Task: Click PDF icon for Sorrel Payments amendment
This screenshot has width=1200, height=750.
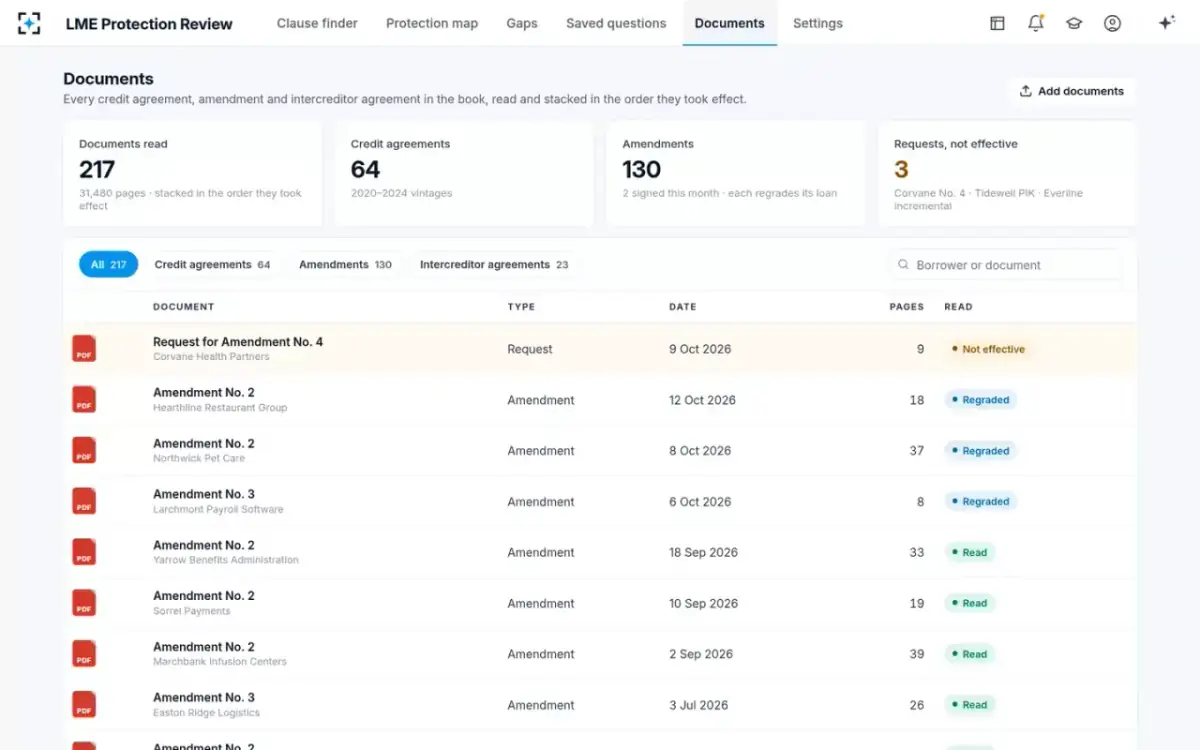Action: coord(84,603)
